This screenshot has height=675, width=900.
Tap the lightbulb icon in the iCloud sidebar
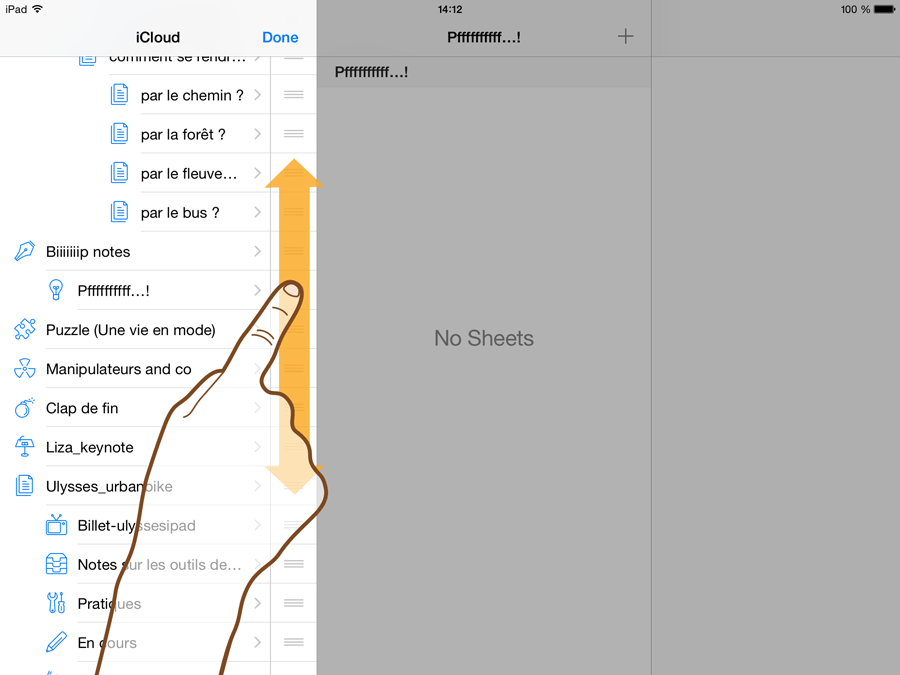[x=56, y=290]
